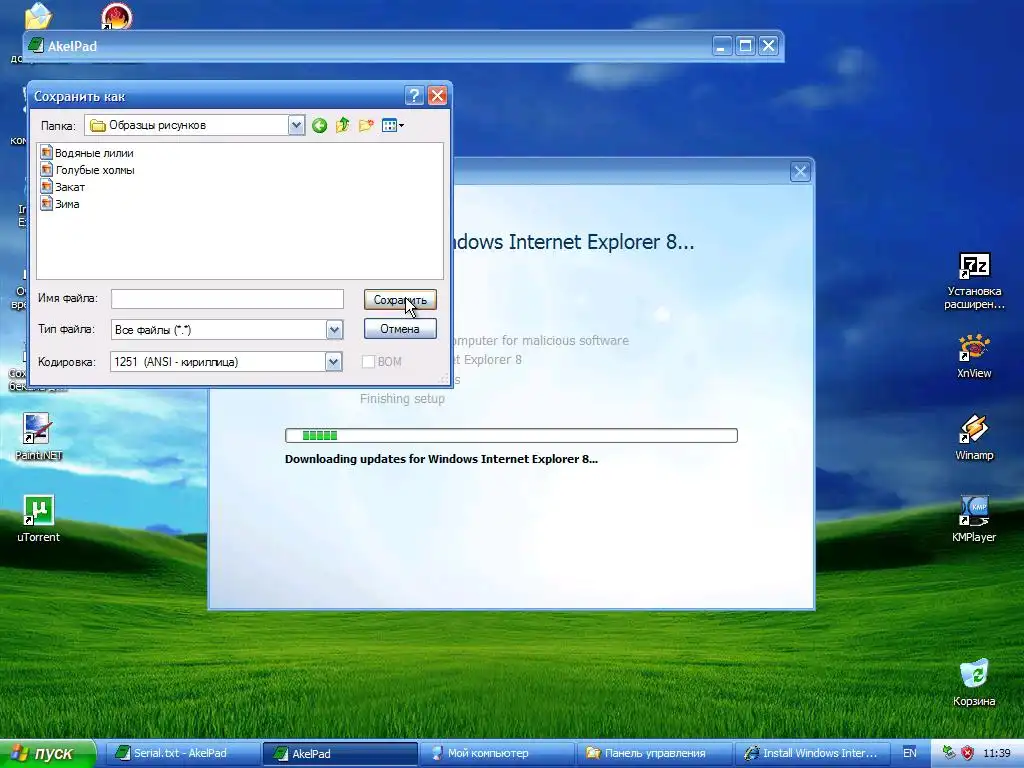The image size is (1024, 768).
Task: Click the red shield tray icon
Action: pos(967,753)
